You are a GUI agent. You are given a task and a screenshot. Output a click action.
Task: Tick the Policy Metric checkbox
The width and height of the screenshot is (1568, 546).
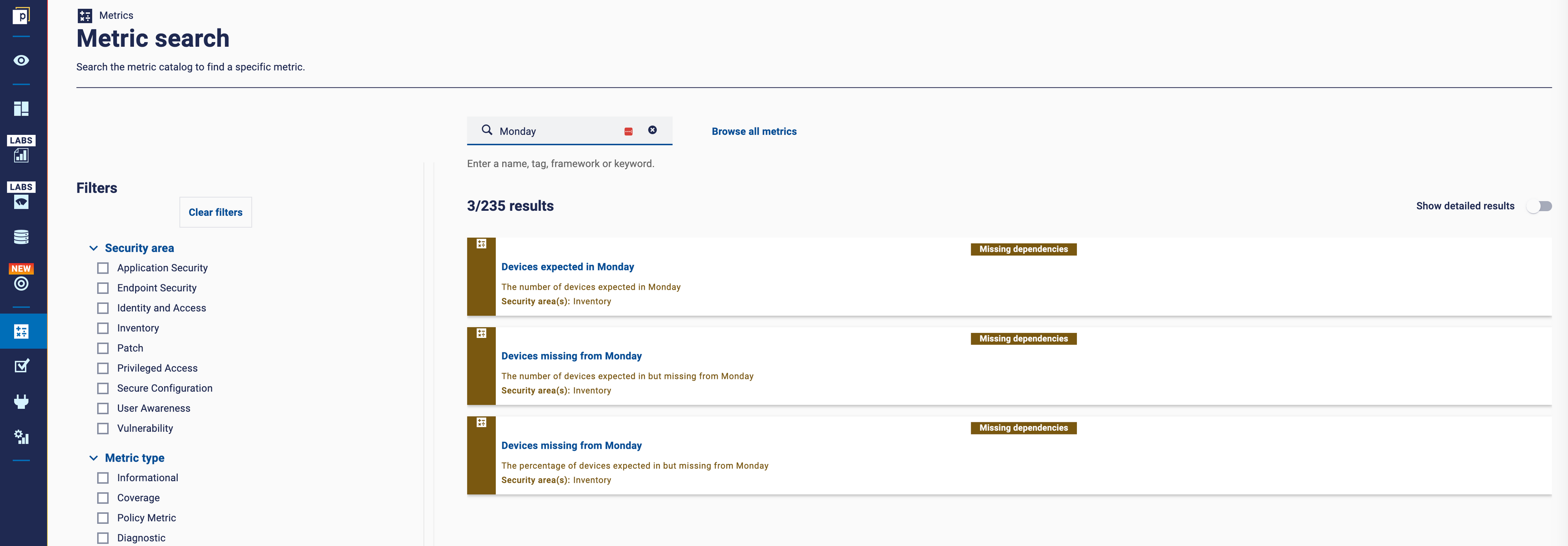103,518
